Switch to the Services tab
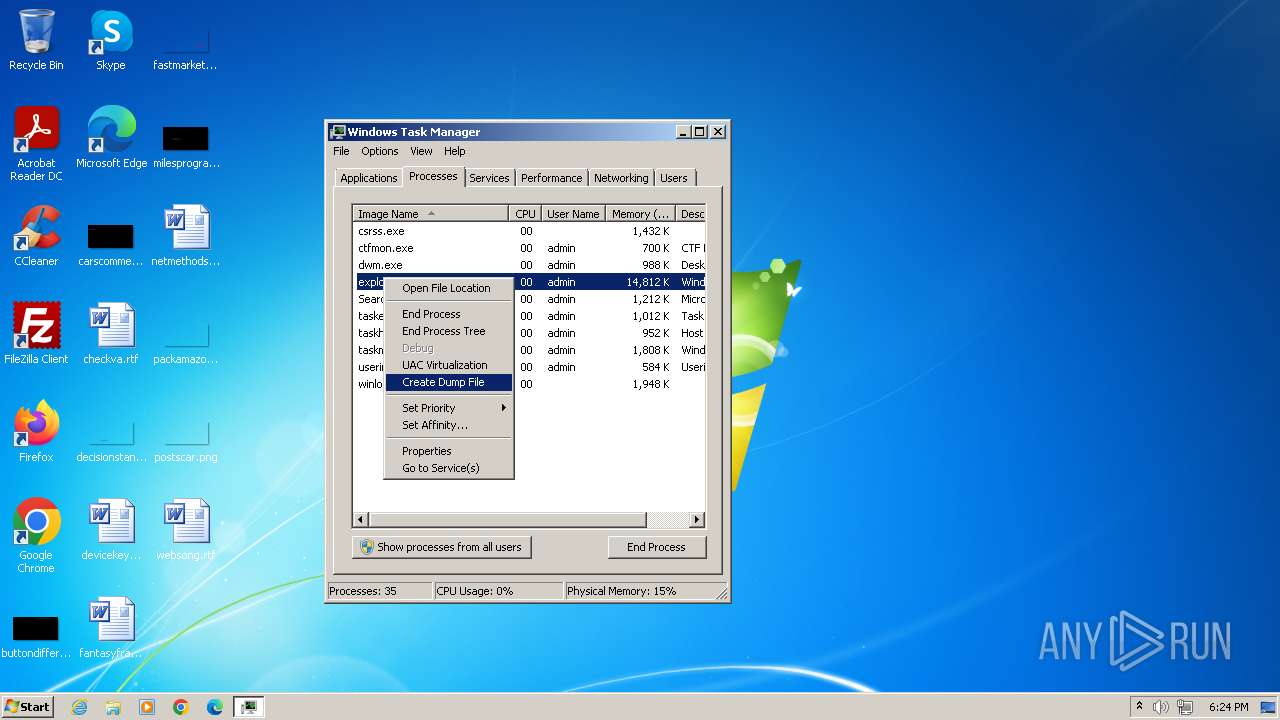This screenshot has width=1280, height=720. pos(489,178)
